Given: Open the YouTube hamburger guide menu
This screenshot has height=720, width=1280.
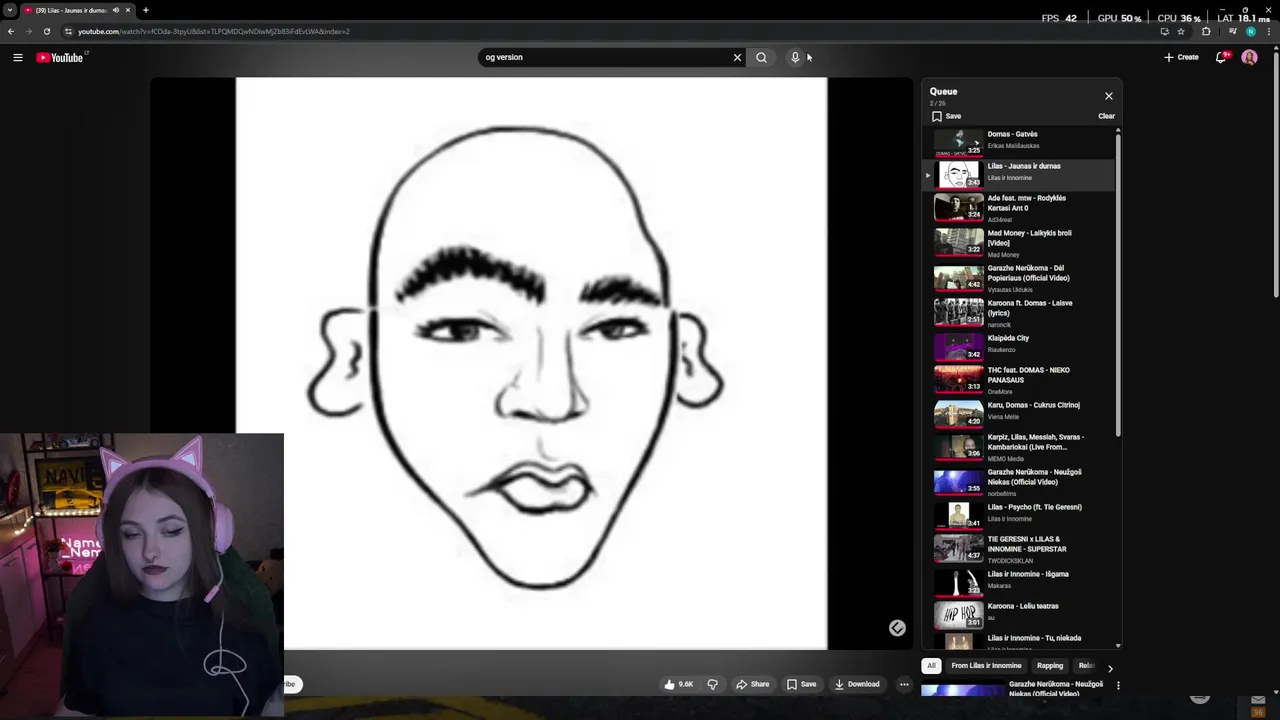Looking at the screenshot, I should tap(17, 57).
